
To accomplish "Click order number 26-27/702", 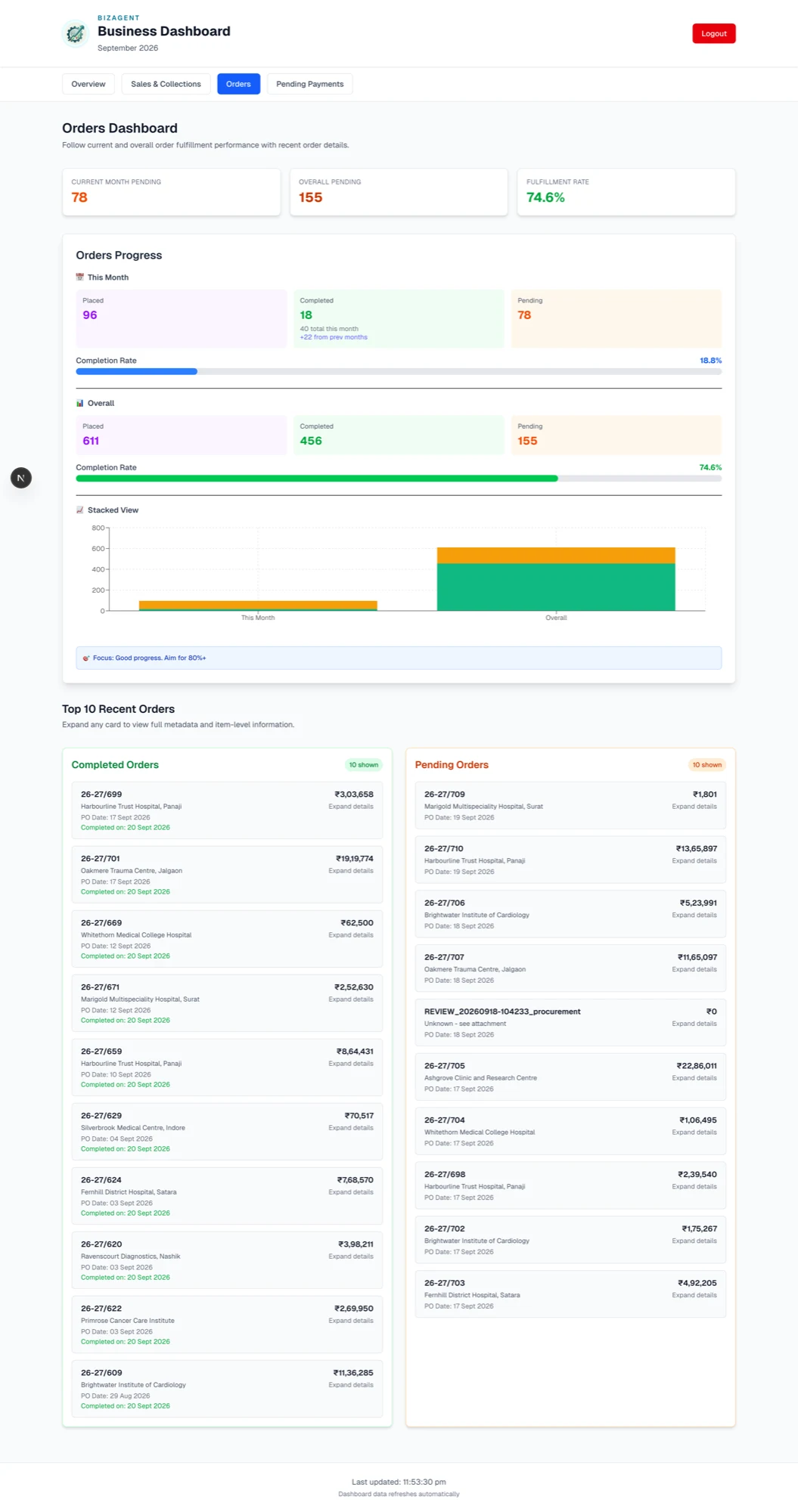I will click(445, 1229).
